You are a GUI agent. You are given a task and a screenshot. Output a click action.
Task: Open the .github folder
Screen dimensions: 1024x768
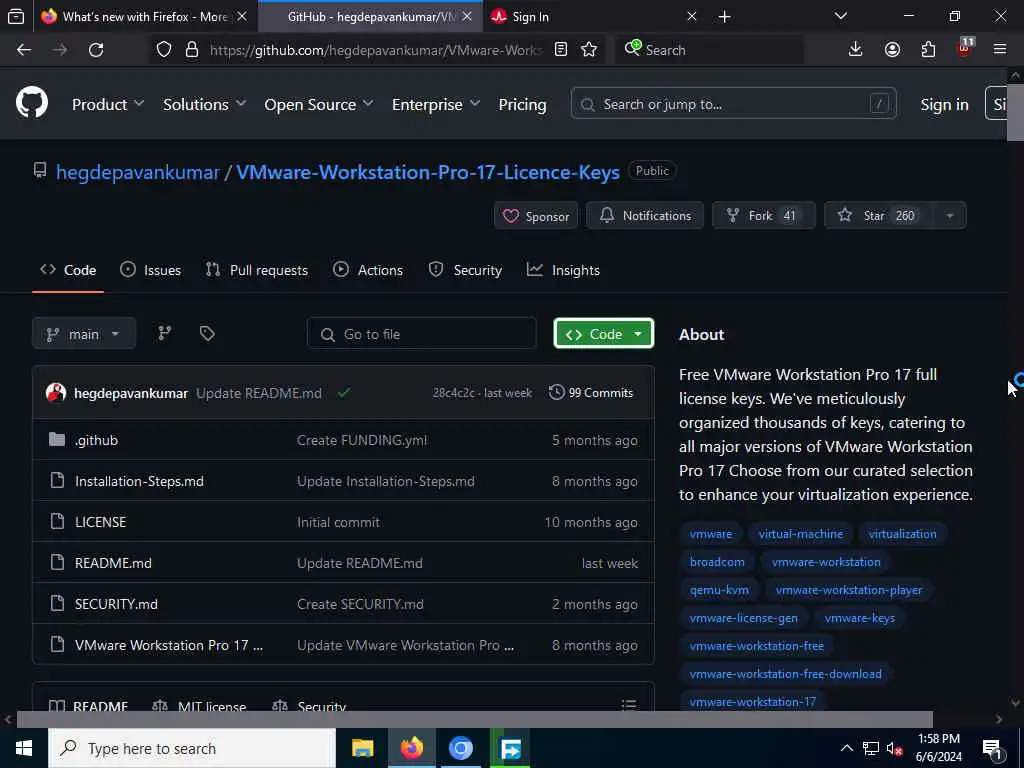click(96, 440)
